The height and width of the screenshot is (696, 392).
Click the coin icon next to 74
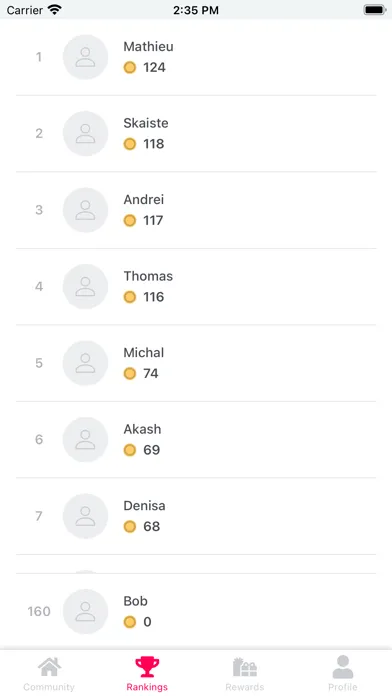click(x=130, y=374)
